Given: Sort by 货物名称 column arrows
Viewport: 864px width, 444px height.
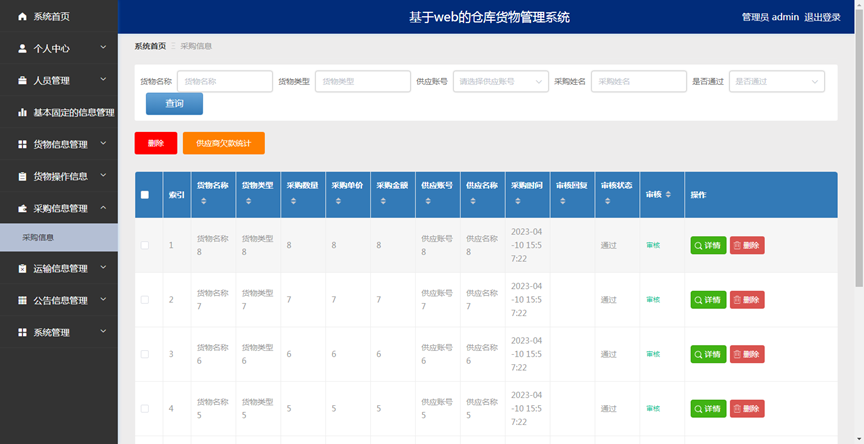Looking at the screenshot, I should tap(203, 202).
